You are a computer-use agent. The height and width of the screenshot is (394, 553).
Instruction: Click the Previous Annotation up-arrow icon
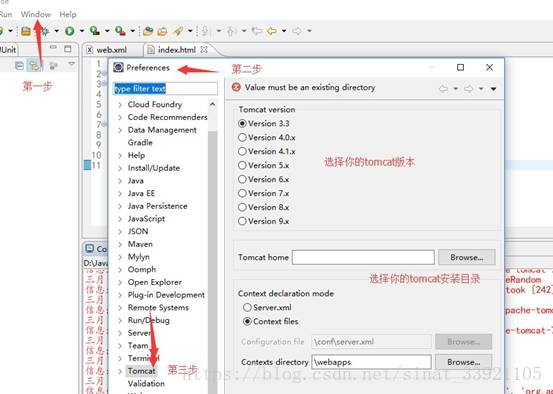pyautogui.click(x=230, y=31)
